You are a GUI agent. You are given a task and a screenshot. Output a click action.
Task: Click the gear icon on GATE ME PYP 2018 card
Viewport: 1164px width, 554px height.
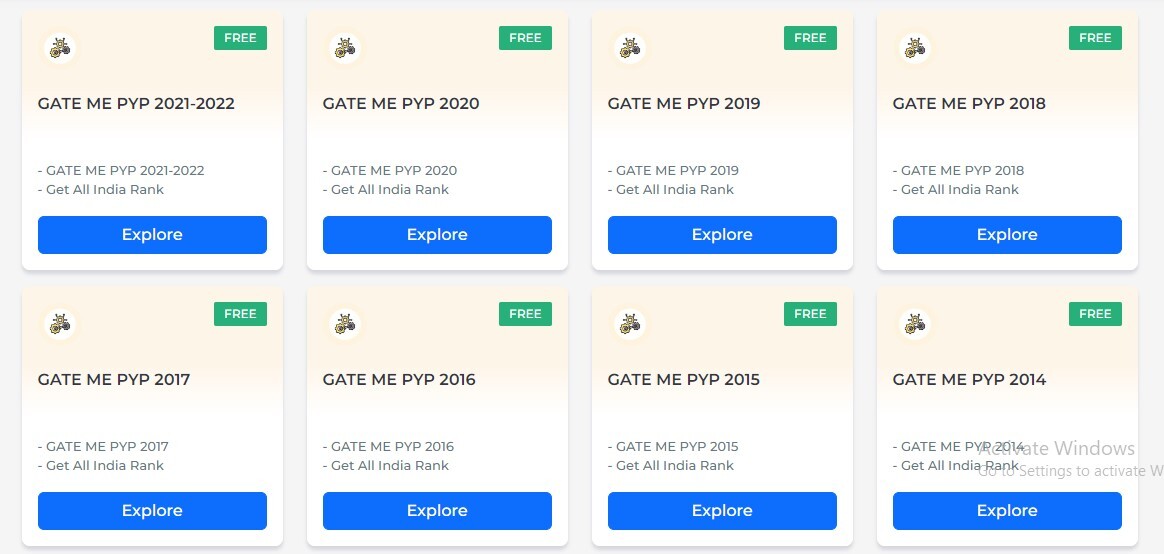[915, 48]
